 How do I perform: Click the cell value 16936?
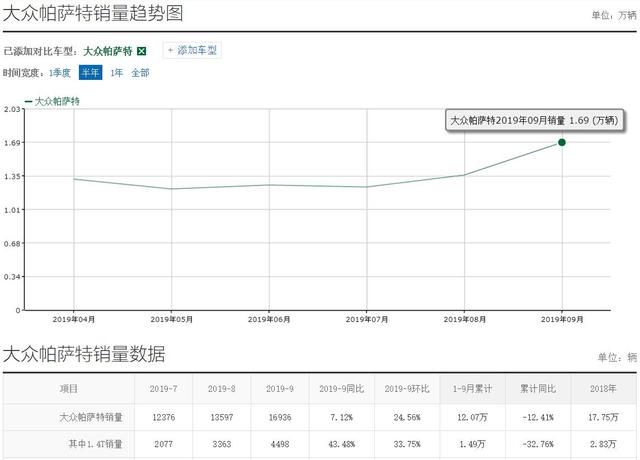(280, 417)
